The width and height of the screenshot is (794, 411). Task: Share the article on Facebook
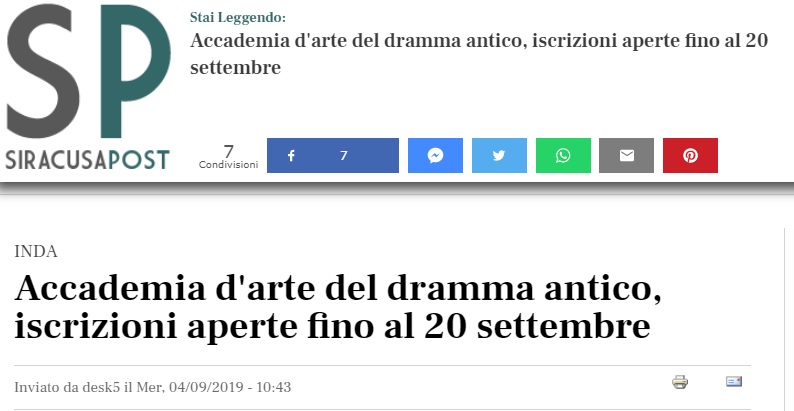point(333,155)
